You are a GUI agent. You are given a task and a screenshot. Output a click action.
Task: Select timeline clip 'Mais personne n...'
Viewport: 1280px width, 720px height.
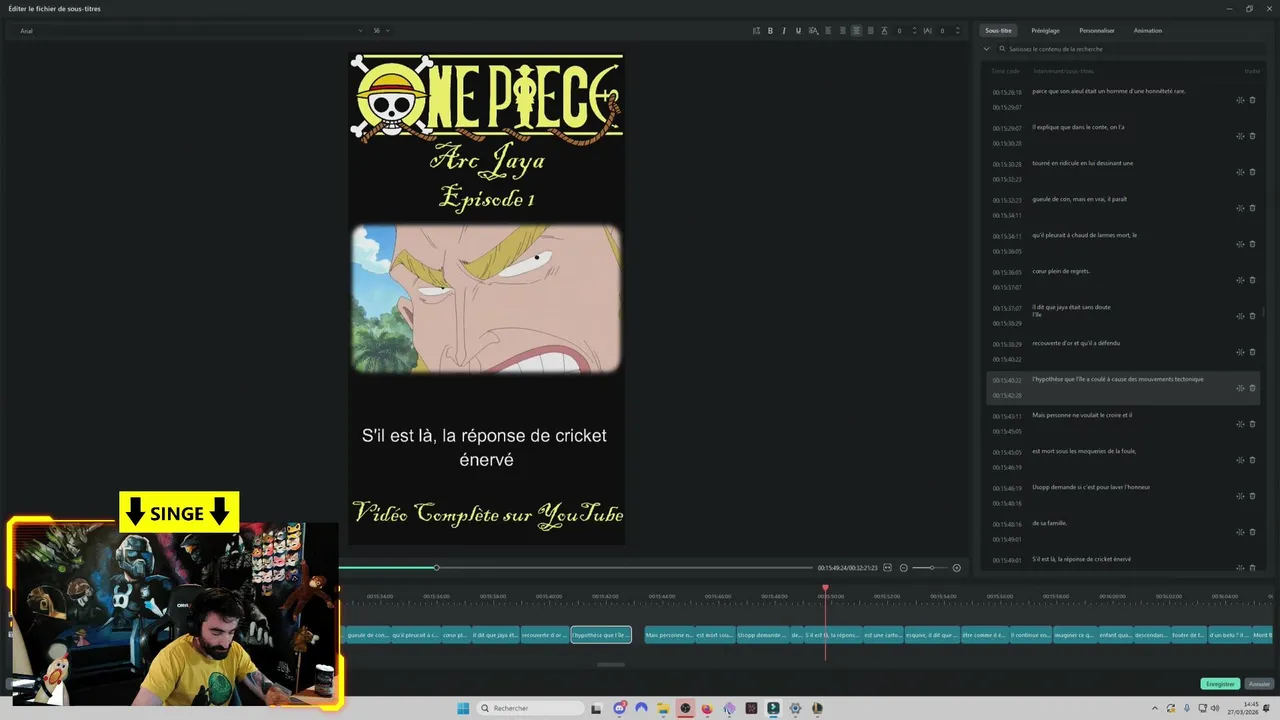[x=670, y=635]
